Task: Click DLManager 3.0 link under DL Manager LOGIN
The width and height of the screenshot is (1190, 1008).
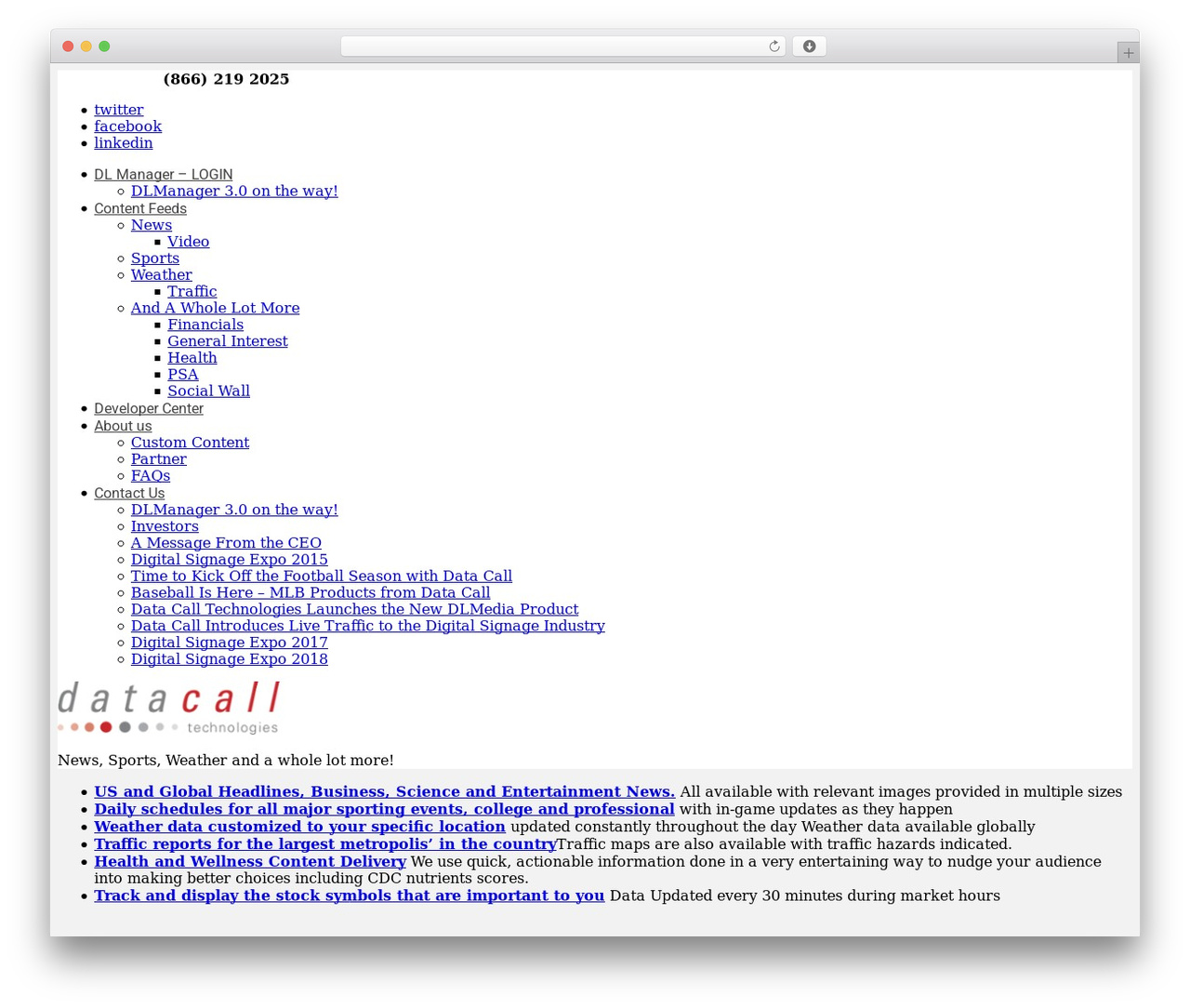Action: coord(234,192)
